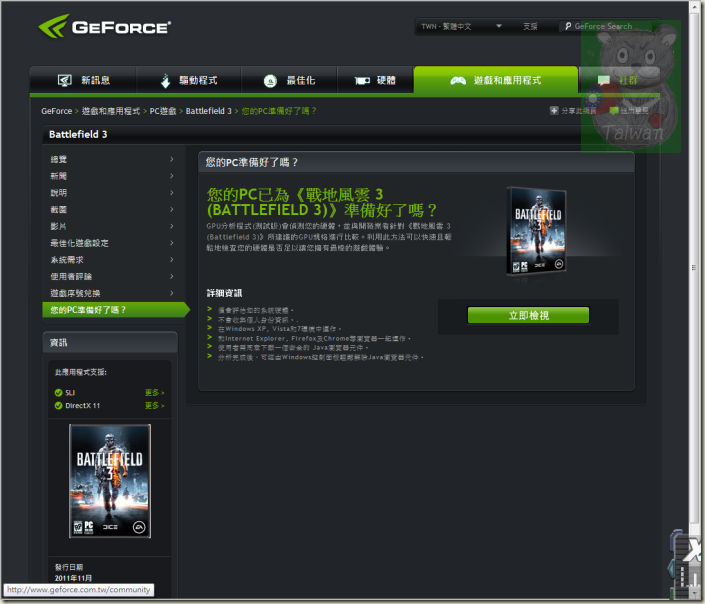Open the TWN - 繁體中文 region dropdown
Viewport: 705px width, 604px height.
(x=461, y=26)
